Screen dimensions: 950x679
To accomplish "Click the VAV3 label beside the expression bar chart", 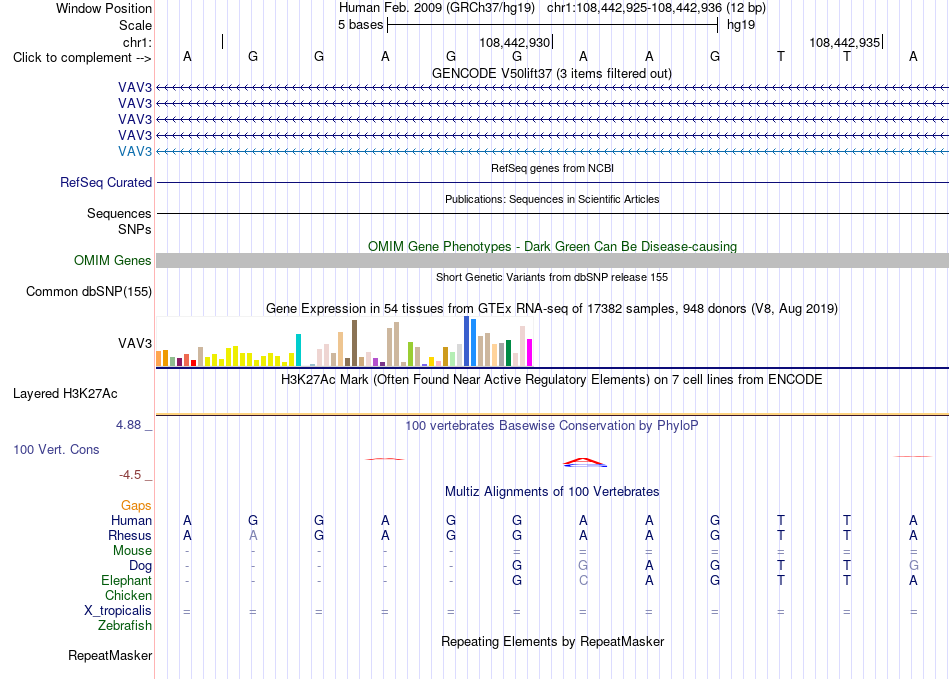I will click(x=135, y=343).
